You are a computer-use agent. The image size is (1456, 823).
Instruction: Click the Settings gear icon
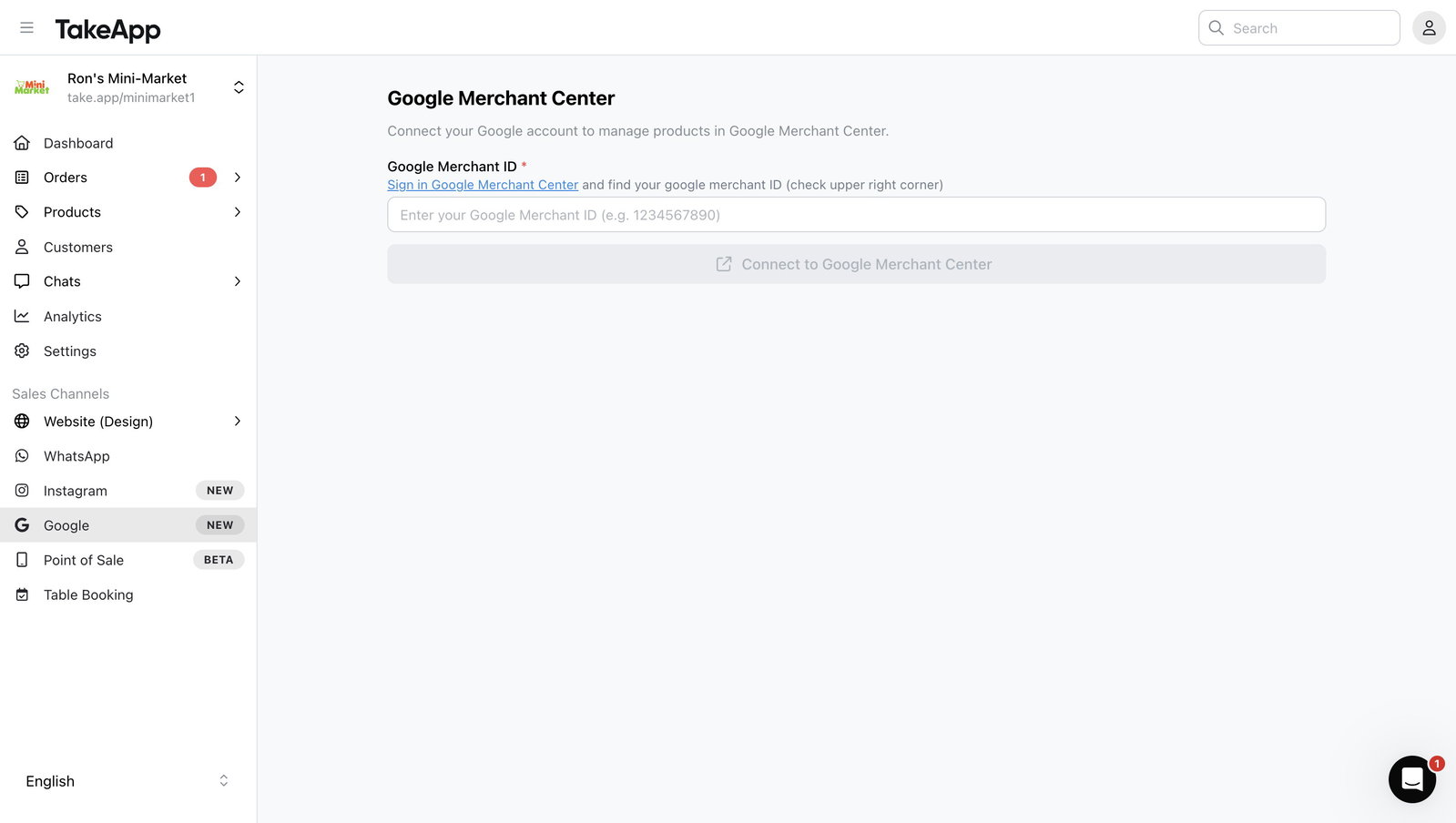[22, 351]
